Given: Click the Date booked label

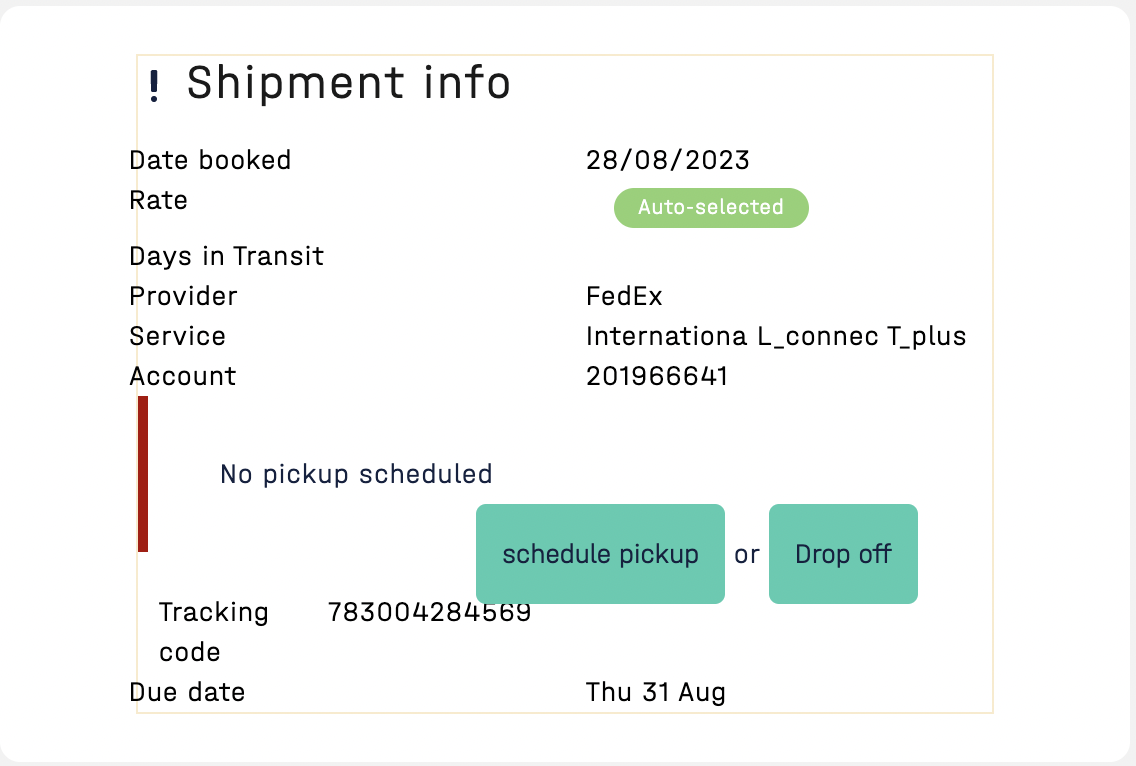Looking at the screenshot, I should click(x=210, y=160).
